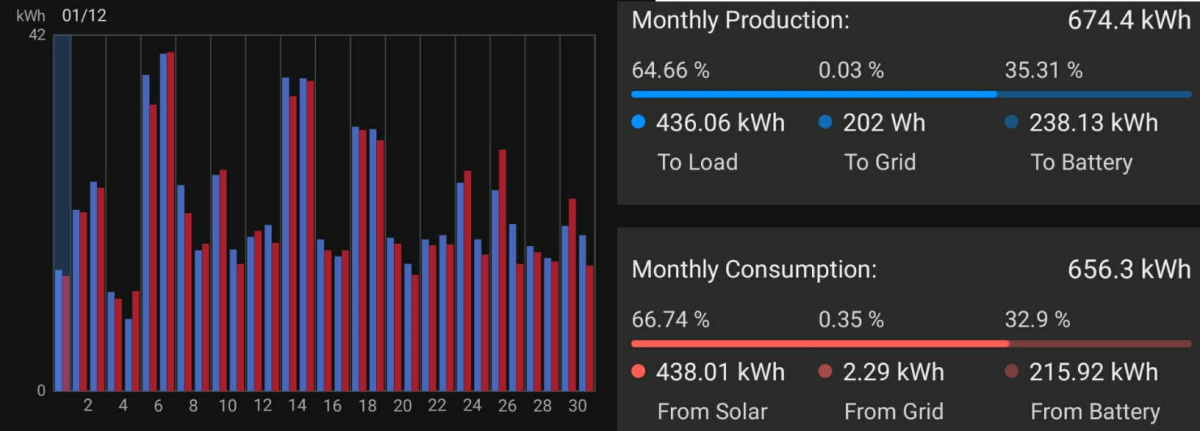Click the blue dot beside 436.06 kWh
Image resolution: width=1200 pixels, height=431 pixels.
[639, 123]
